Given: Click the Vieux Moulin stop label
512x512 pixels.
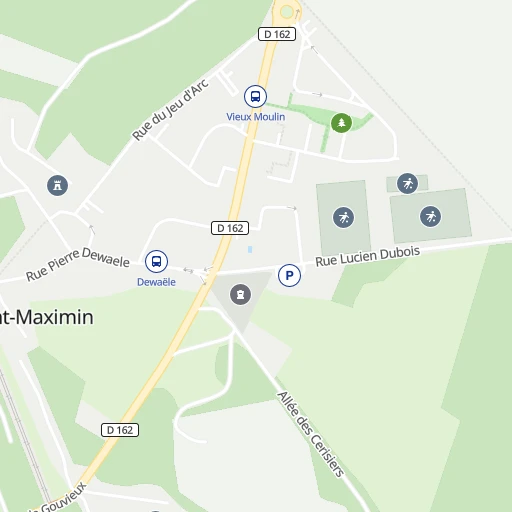Looking at the screenshot, I should coord(256,117).
